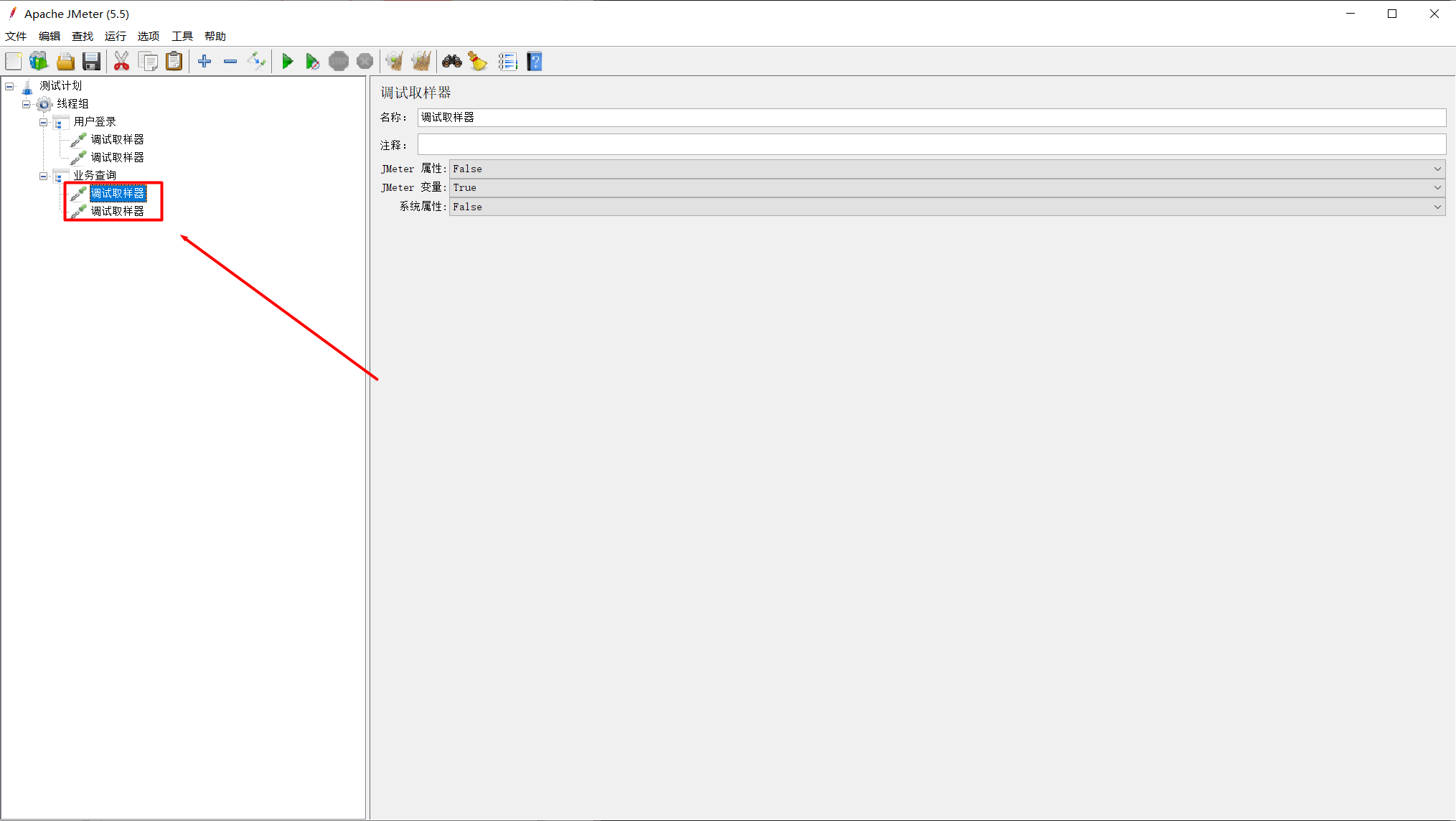This screenshot has height=821, width=1456.
Task: Close the JMeter window
Action: pos(1434,14)
